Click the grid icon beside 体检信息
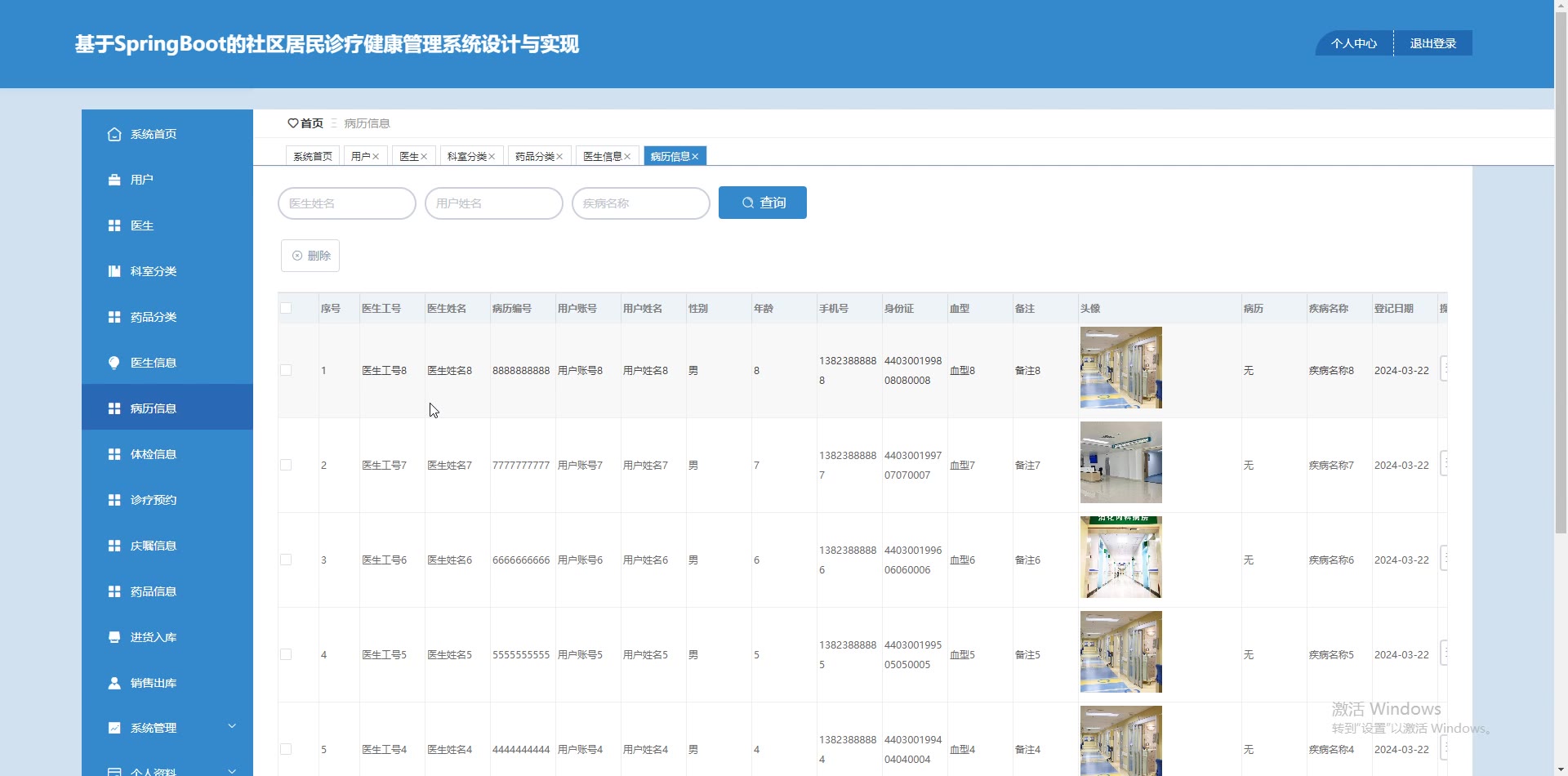 114,454
